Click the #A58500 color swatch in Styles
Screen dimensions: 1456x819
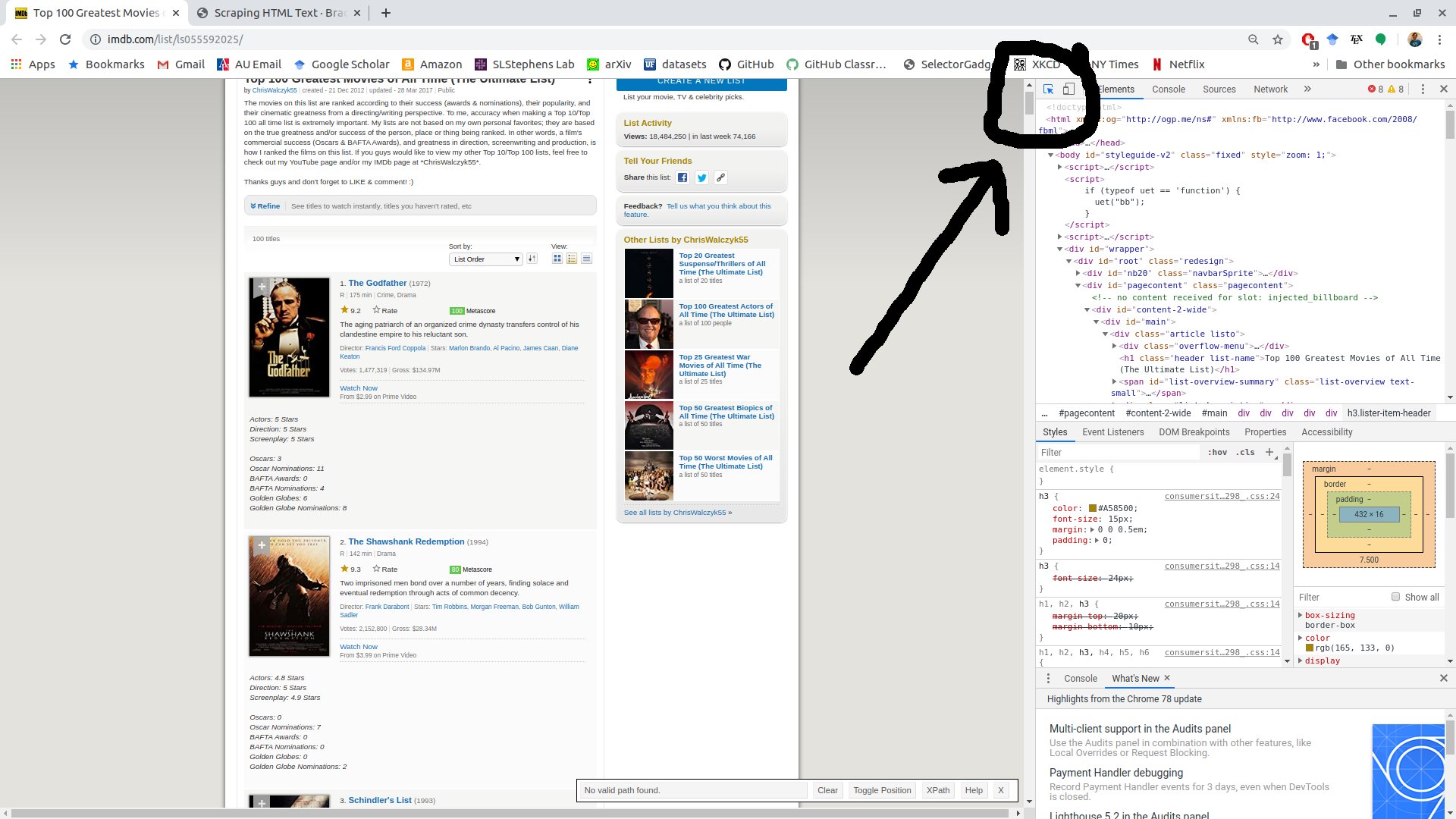pos(1093,508)
